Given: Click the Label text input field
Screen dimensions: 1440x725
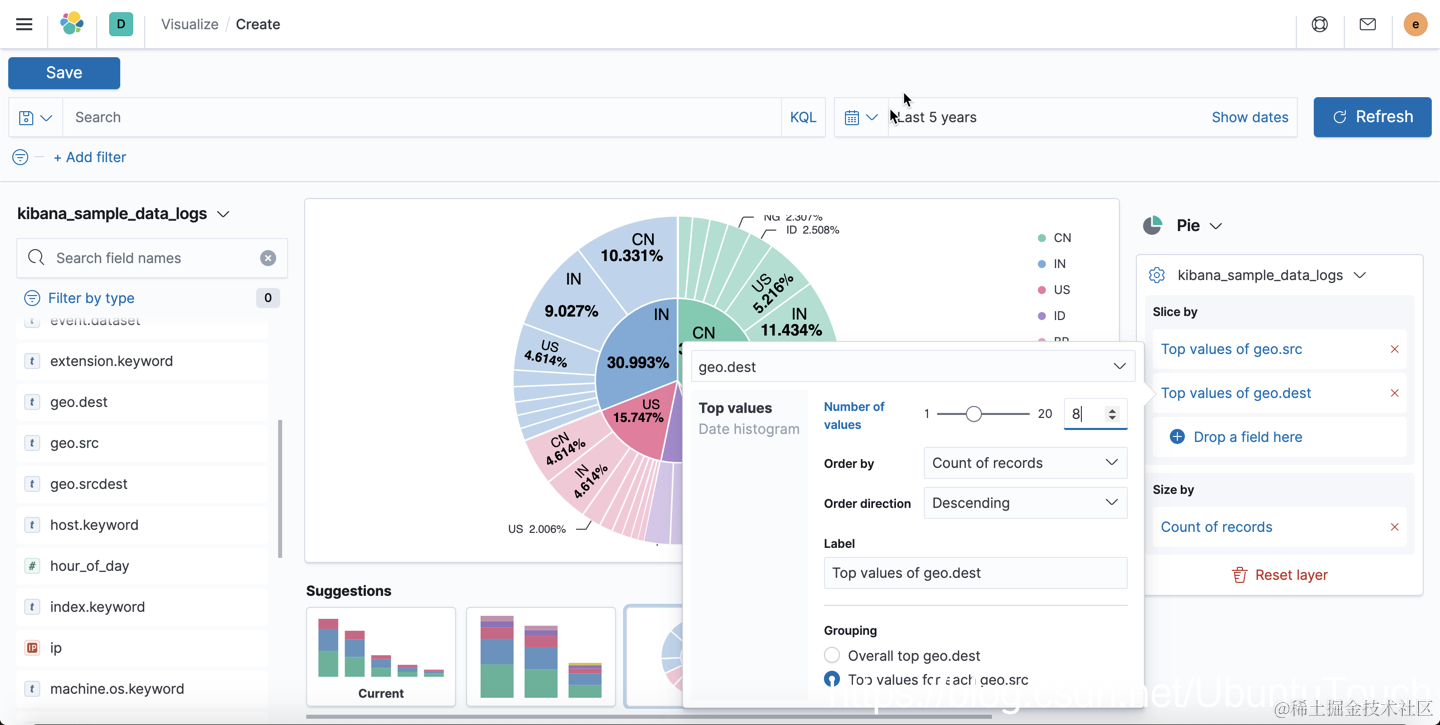Looking at the screenshot, I should tap(975, 573).
